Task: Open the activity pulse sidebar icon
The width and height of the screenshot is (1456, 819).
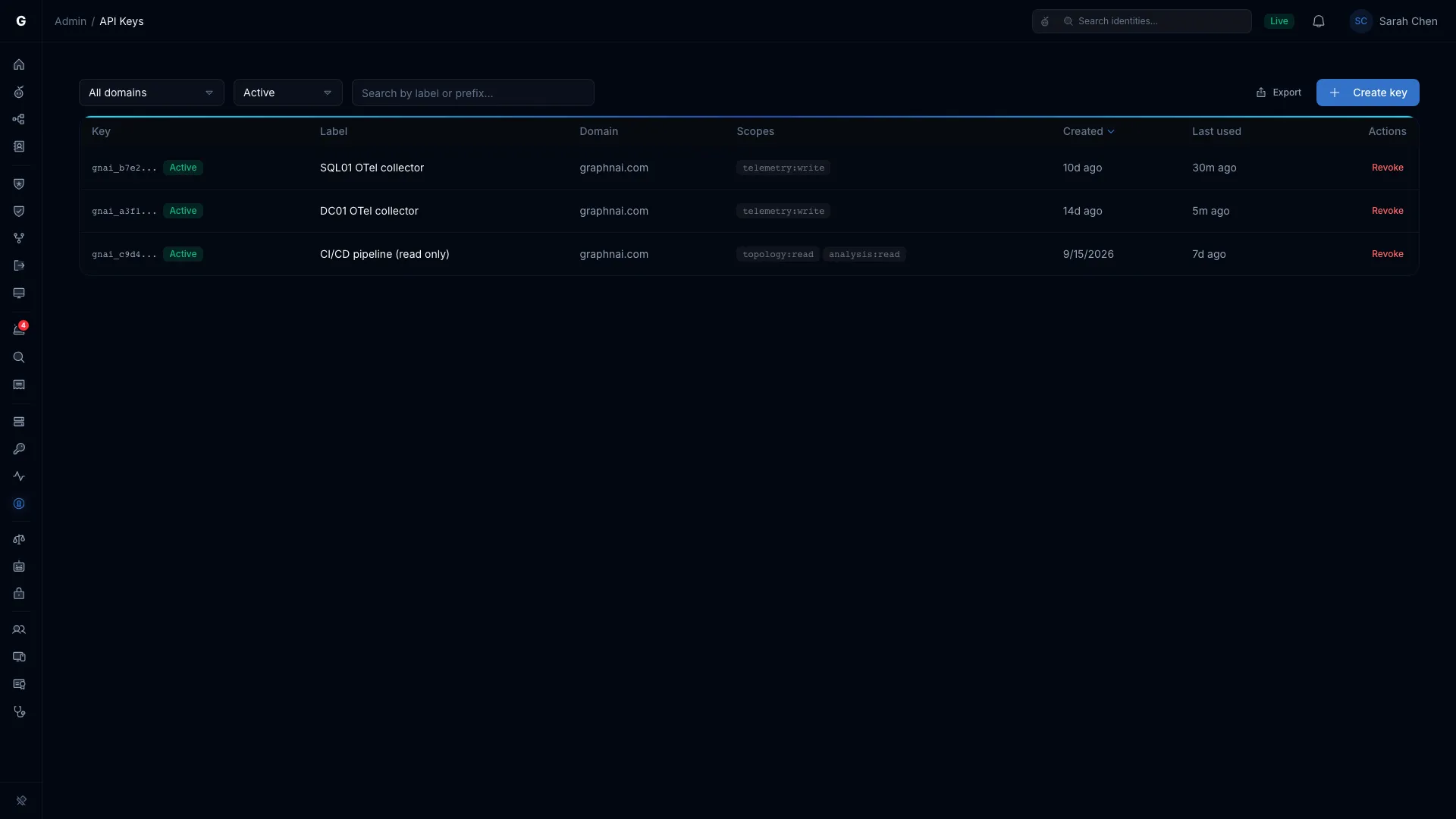Action: click(19, 476)
